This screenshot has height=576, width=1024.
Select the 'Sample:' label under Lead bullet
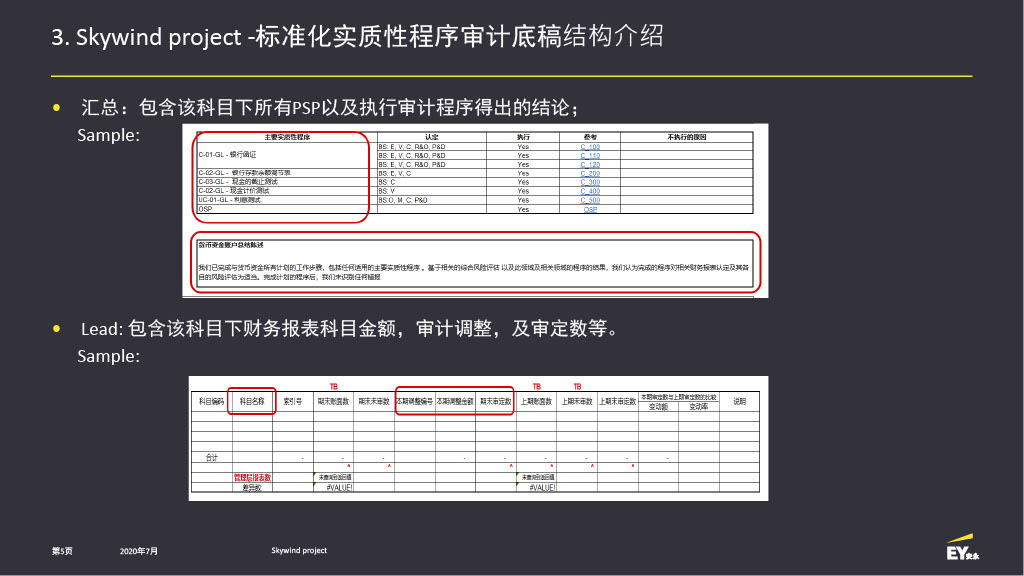(108, 356)
